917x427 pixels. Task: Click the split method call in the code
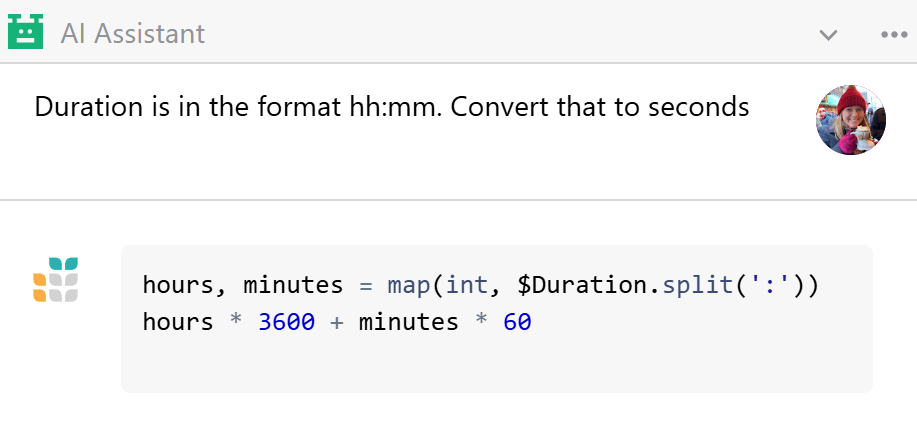[x=697, y=285]
